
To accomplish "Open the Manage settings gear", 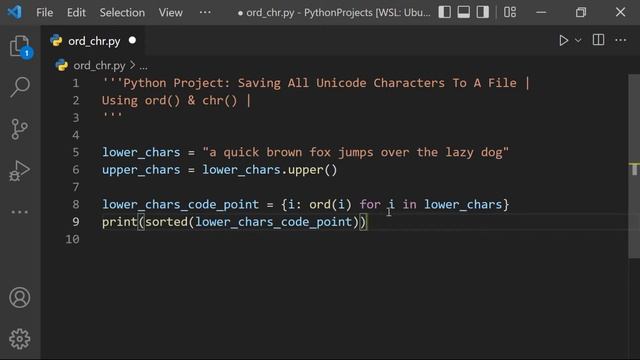I will pyautogui.click(x=20, y=339).
